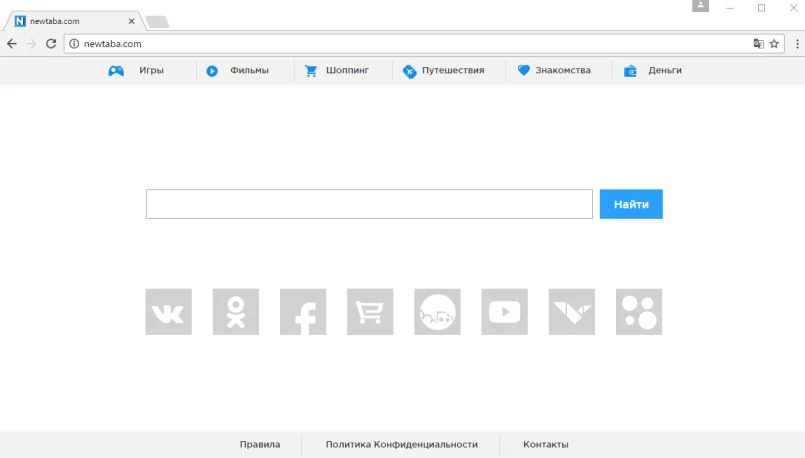Click the site information icon in address bar
This screenshot has height=458, width=805.
[x=74, y=44]
